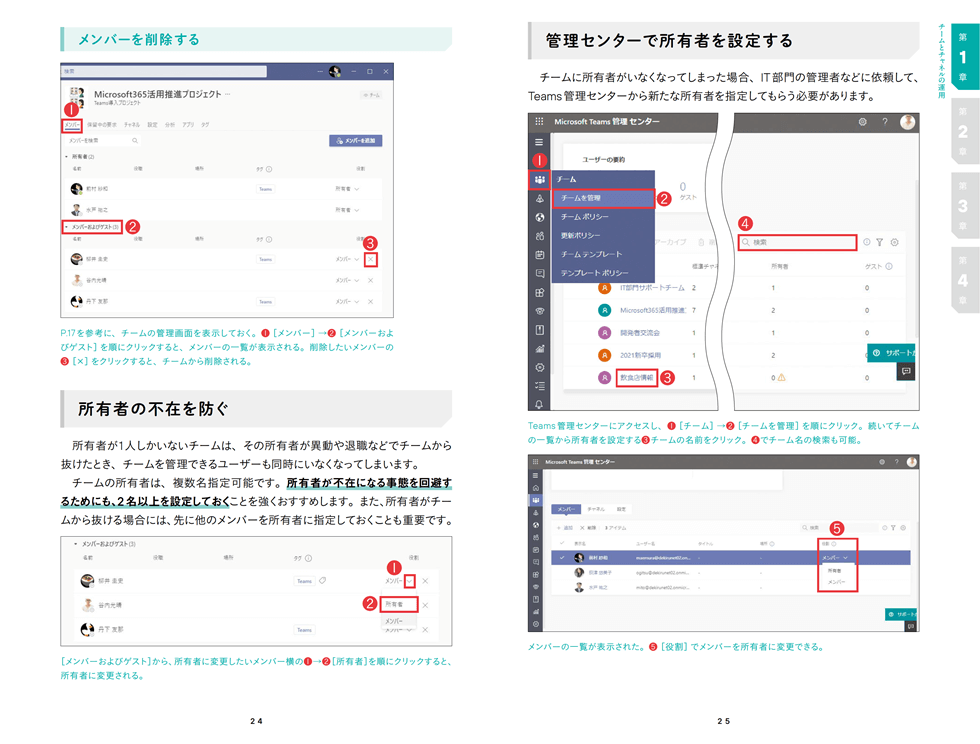Open the feedback chat icon below the support button
980x744 pixels.
pyautogui.click(x=906, y=371)
